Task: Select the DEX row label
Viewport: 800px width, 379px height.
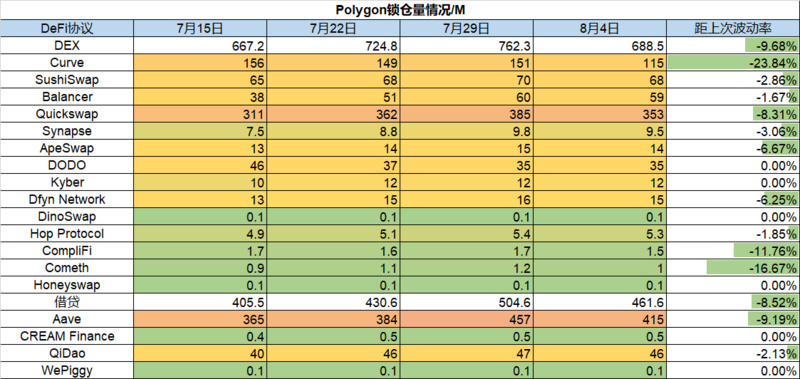Action: (x=67, y=45)
